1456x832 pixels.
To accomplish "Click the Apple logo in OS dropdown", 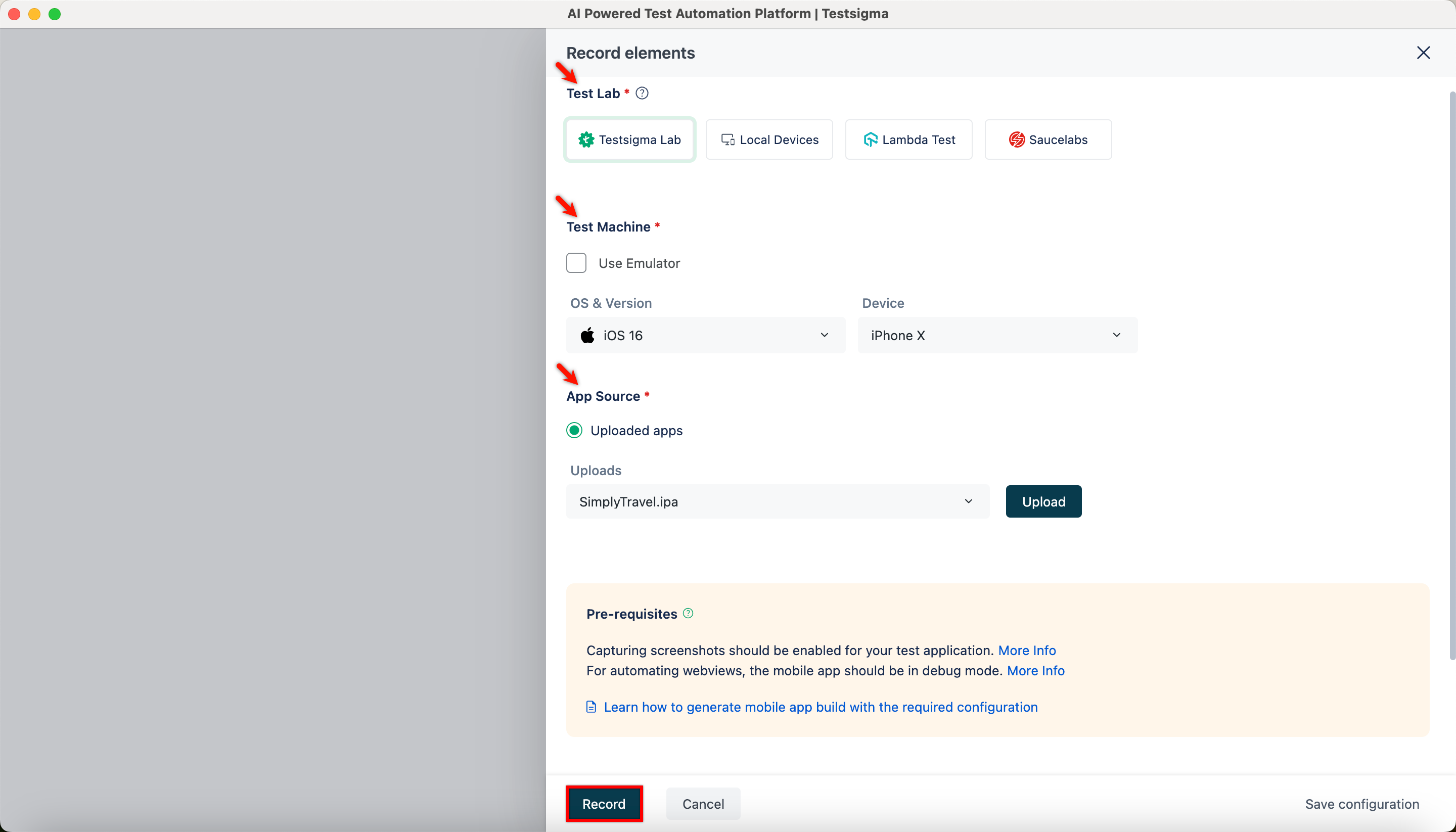I will [x=587, y=335].
